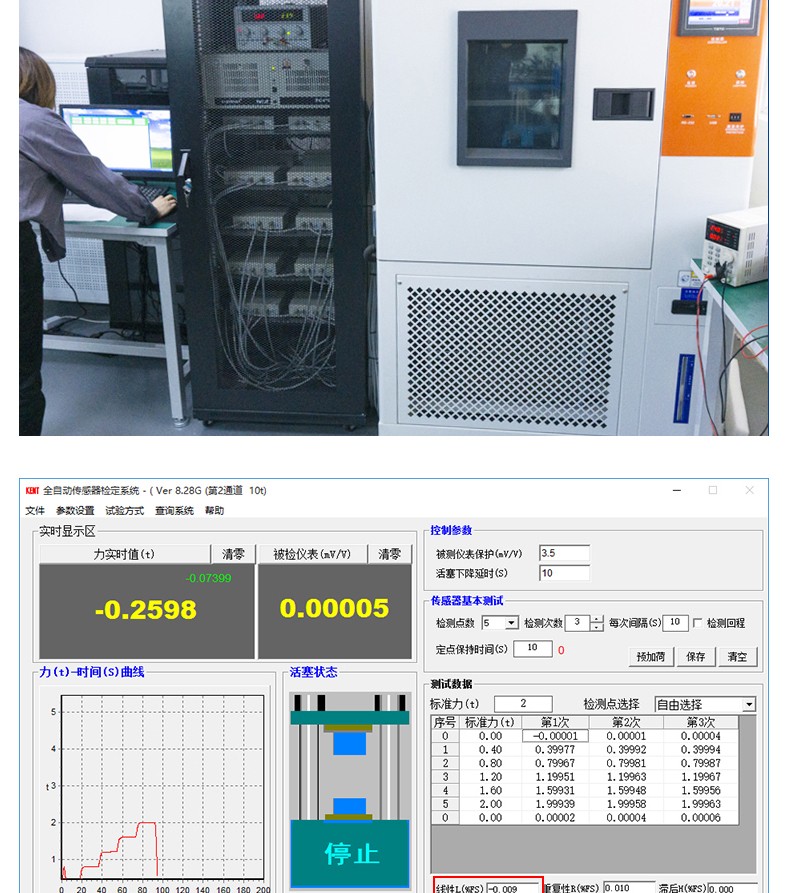
Task: Increase 检测次数 with the up arrow
Action: [597, 619]
